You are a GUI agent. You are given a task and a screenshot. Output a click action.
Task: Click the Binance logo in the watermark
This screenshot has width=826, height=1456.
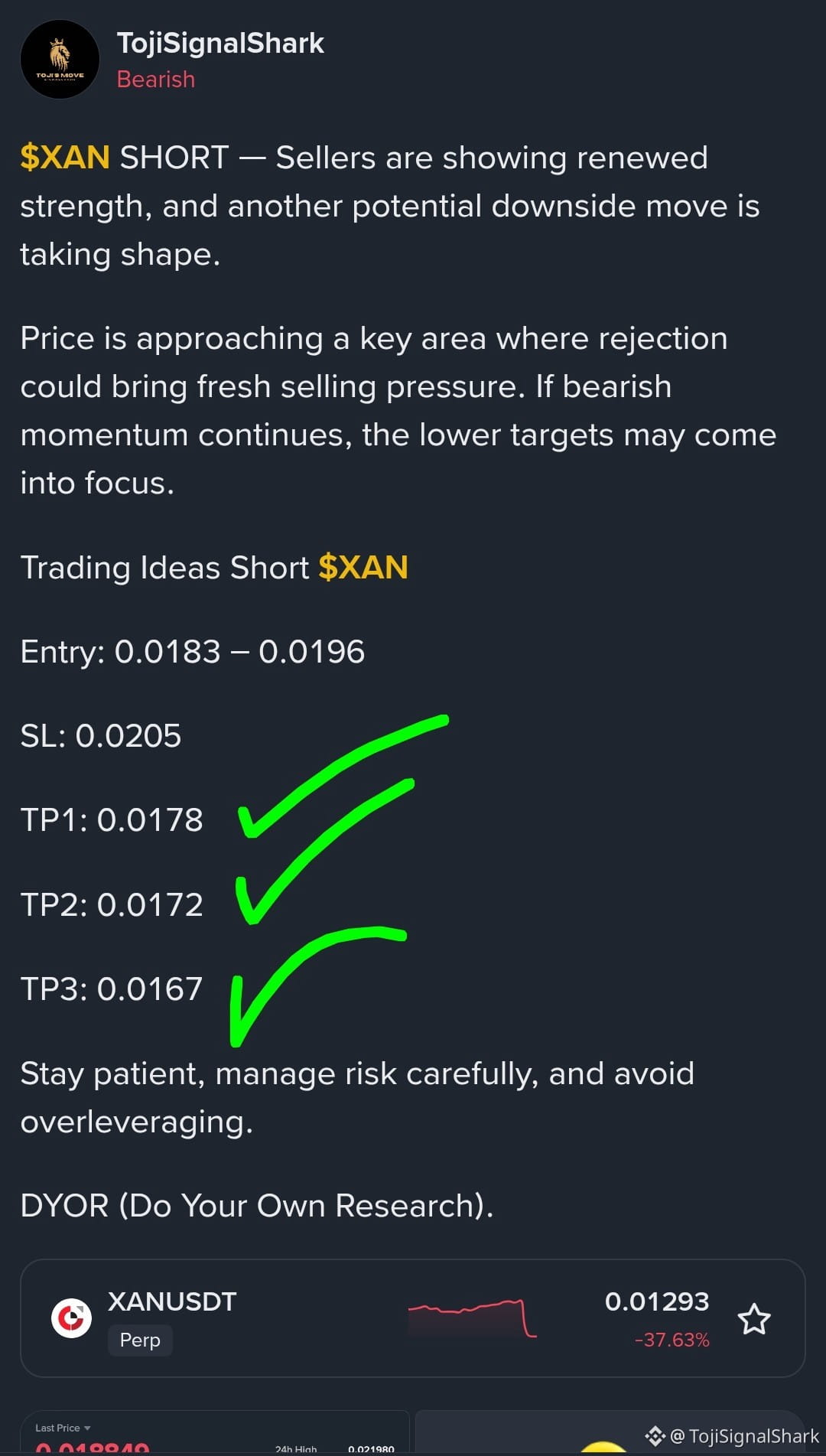tap(655, 1436)
